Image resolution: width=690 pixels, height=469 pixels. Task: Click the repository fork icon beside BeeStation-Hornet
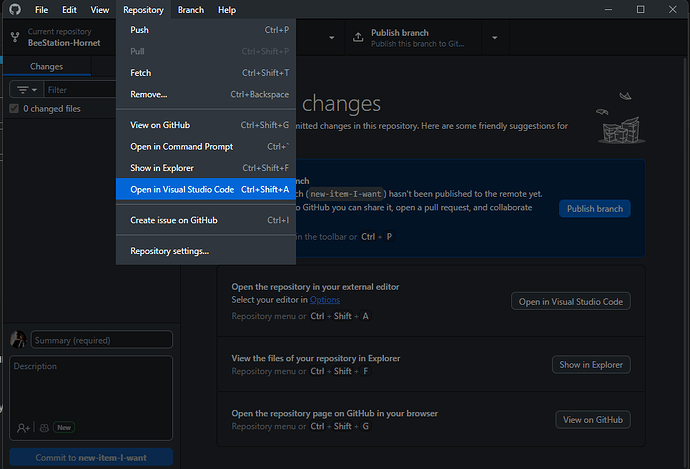coord(15,37)
